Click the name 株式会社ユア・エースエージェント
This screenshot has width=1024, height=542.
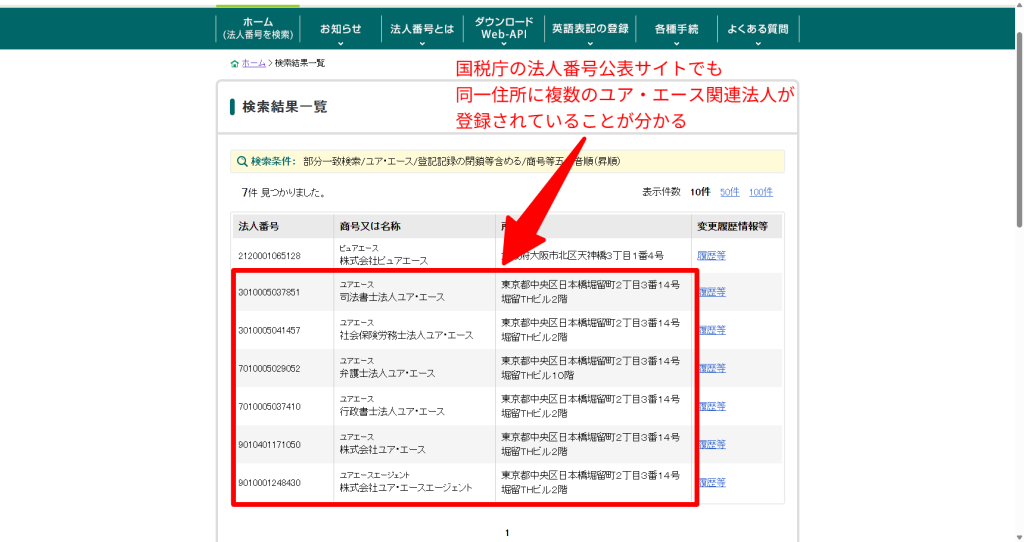[x=406, y=488]
